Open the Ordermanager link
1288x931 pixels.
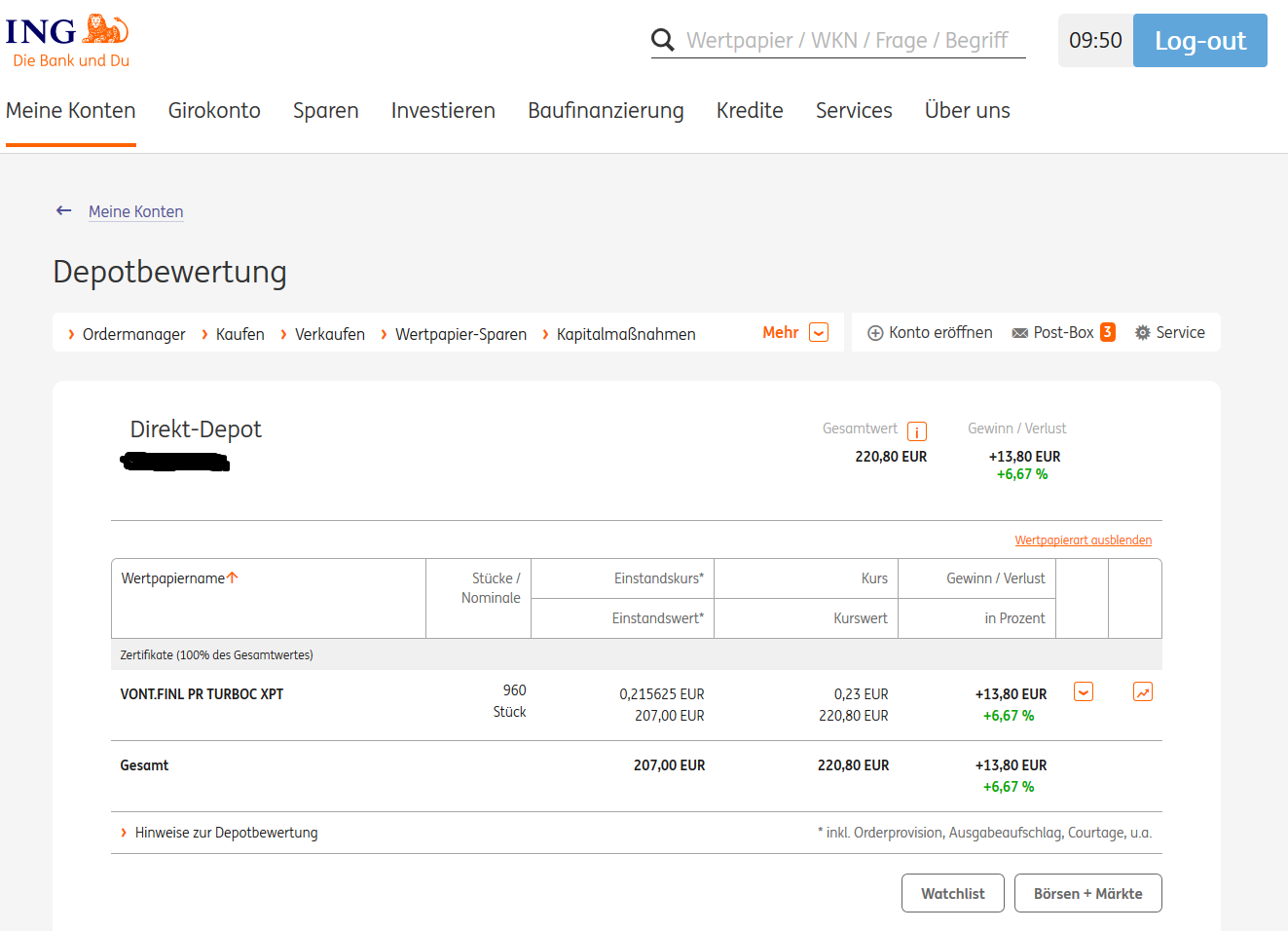(x=133, y=334)
